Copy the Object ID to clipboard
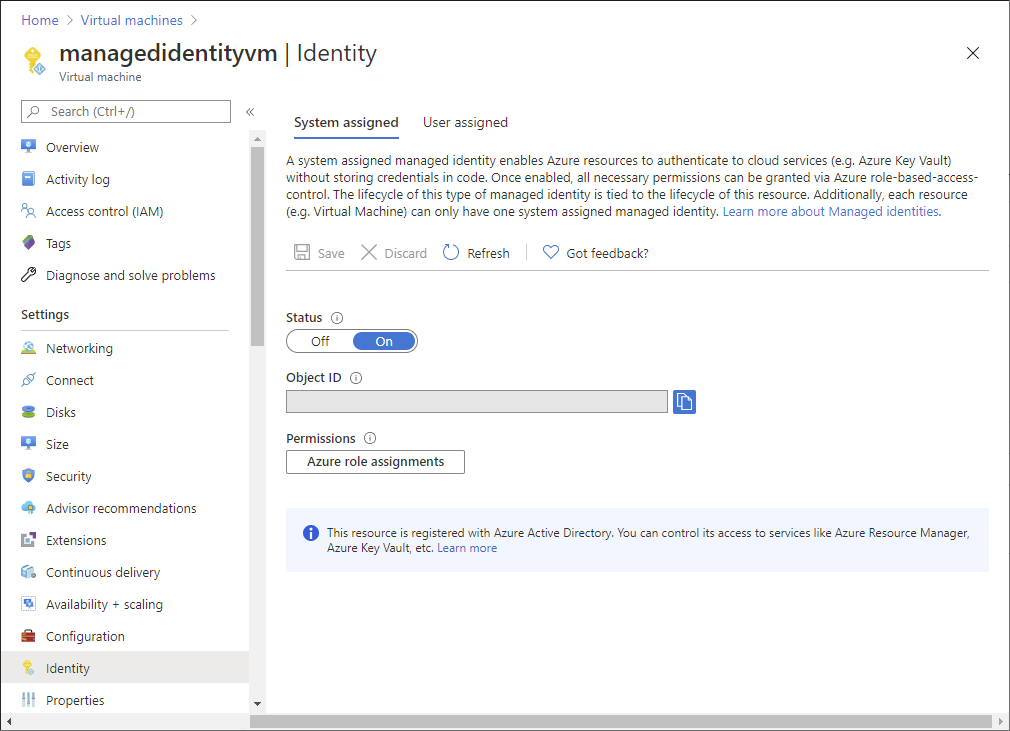 (684, 401)
